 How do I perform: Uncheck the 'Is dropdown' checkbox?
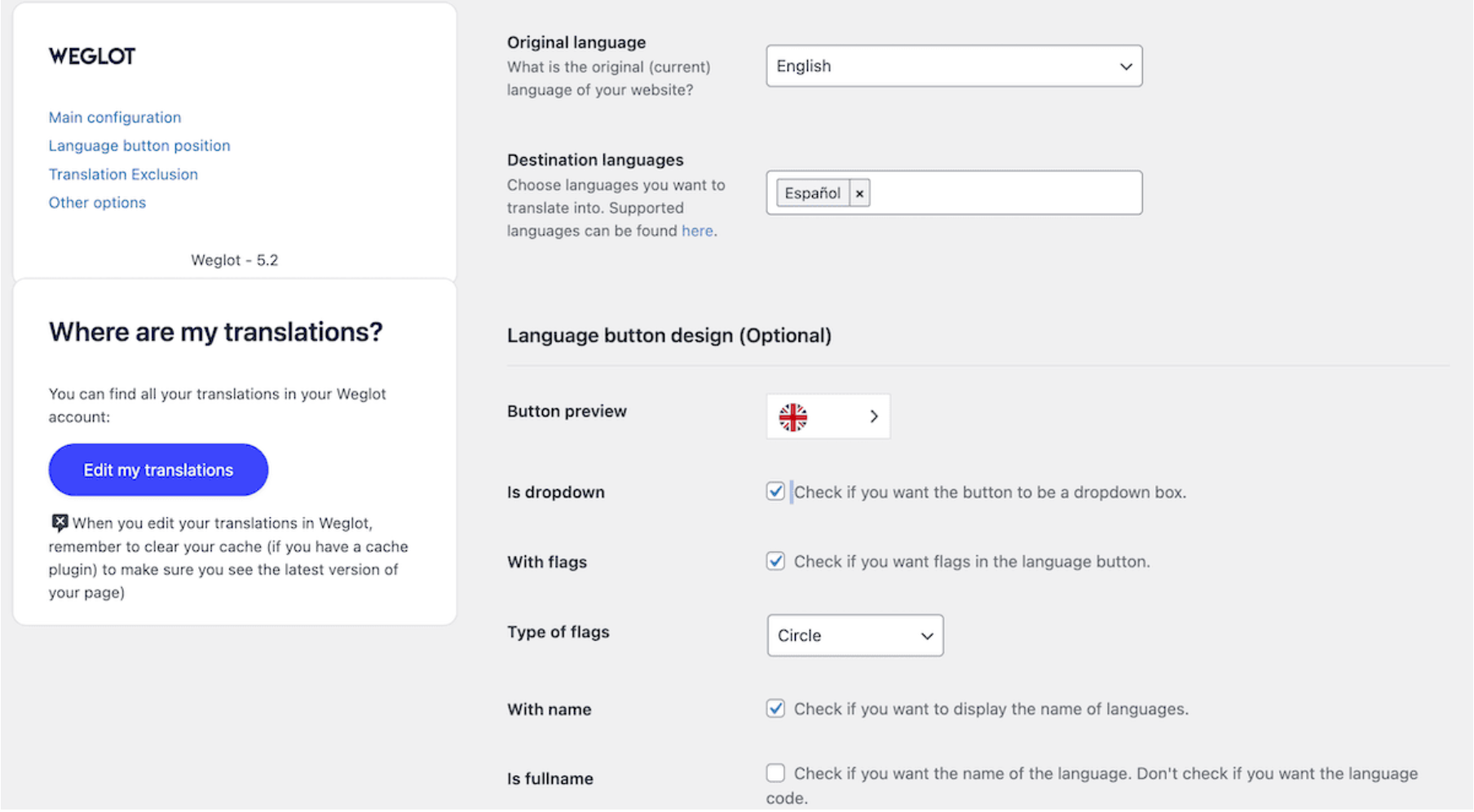pyautogui.click(x=775, y=491)
